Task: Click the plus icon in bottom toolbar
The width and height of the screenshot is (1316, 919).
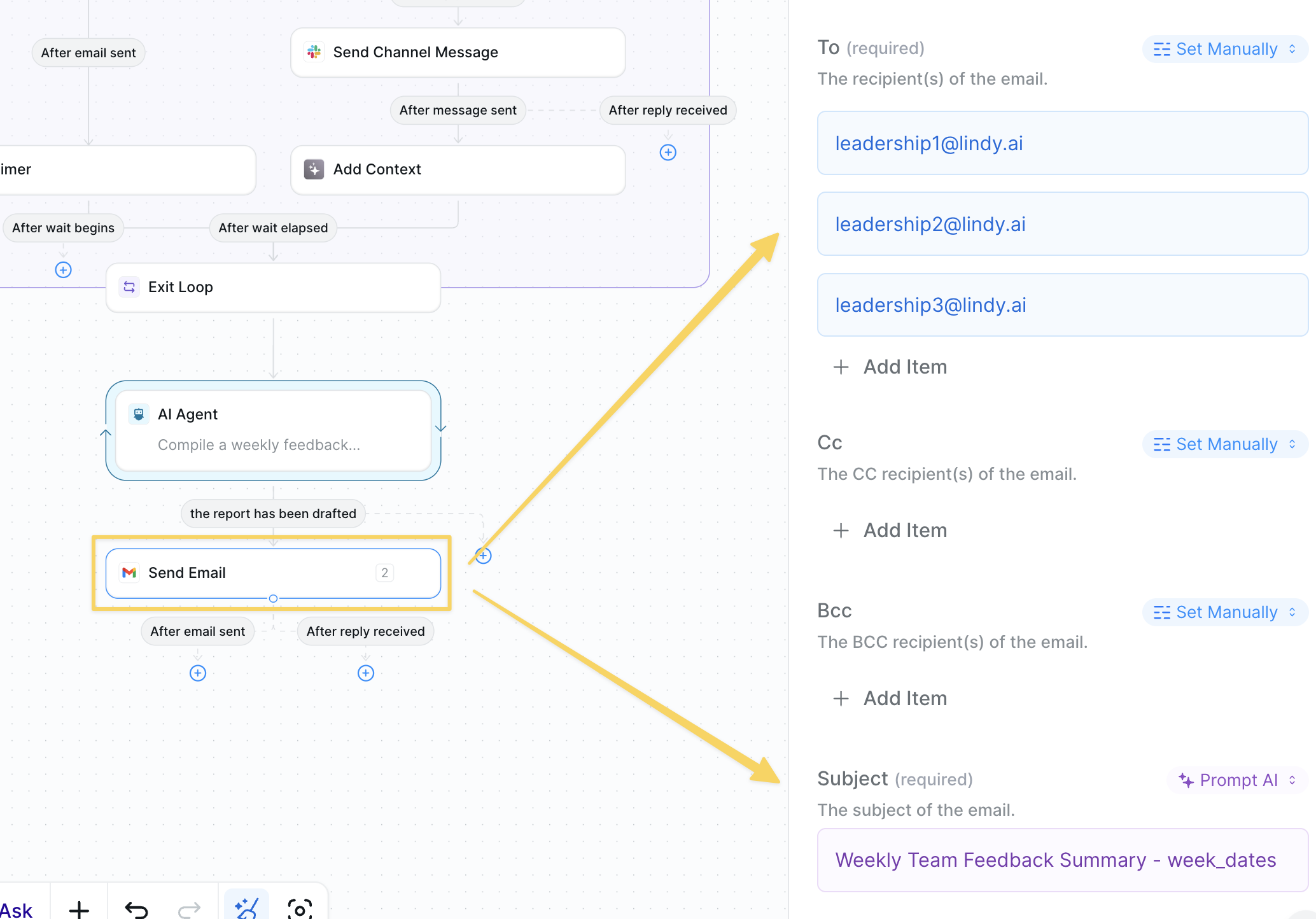Action: tap(79, 909)
